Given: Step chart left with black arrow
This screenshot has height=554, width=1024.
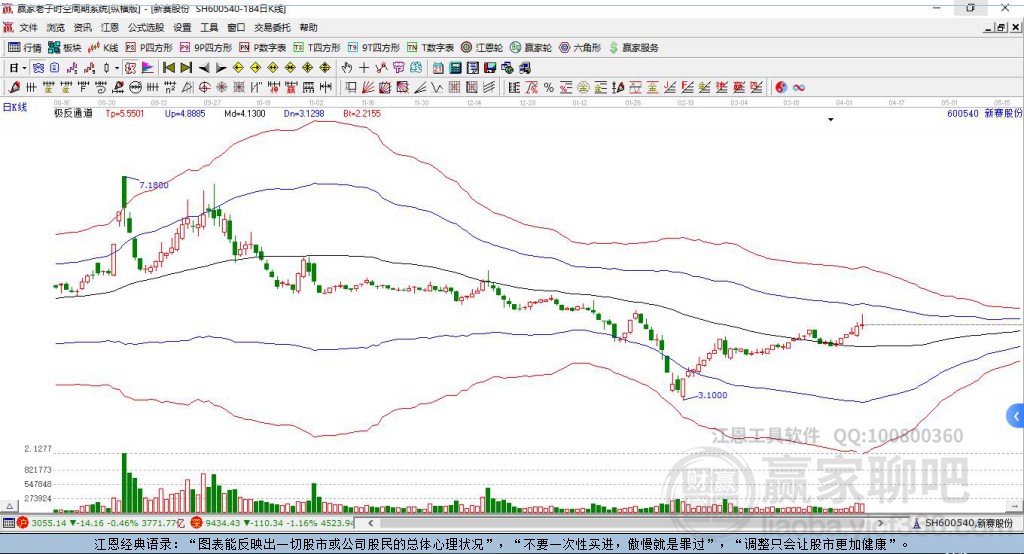Looking at the screenshot, I should [204, 68].
